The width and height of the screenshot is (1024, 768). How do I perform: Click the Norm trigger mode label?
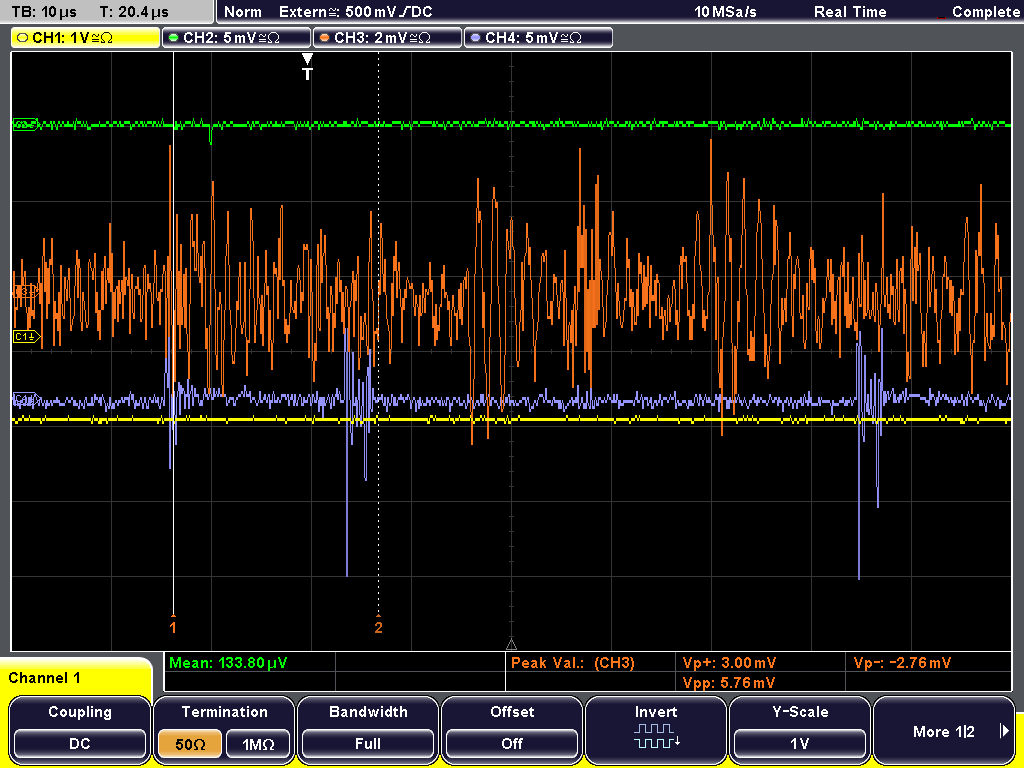point(243,12)
